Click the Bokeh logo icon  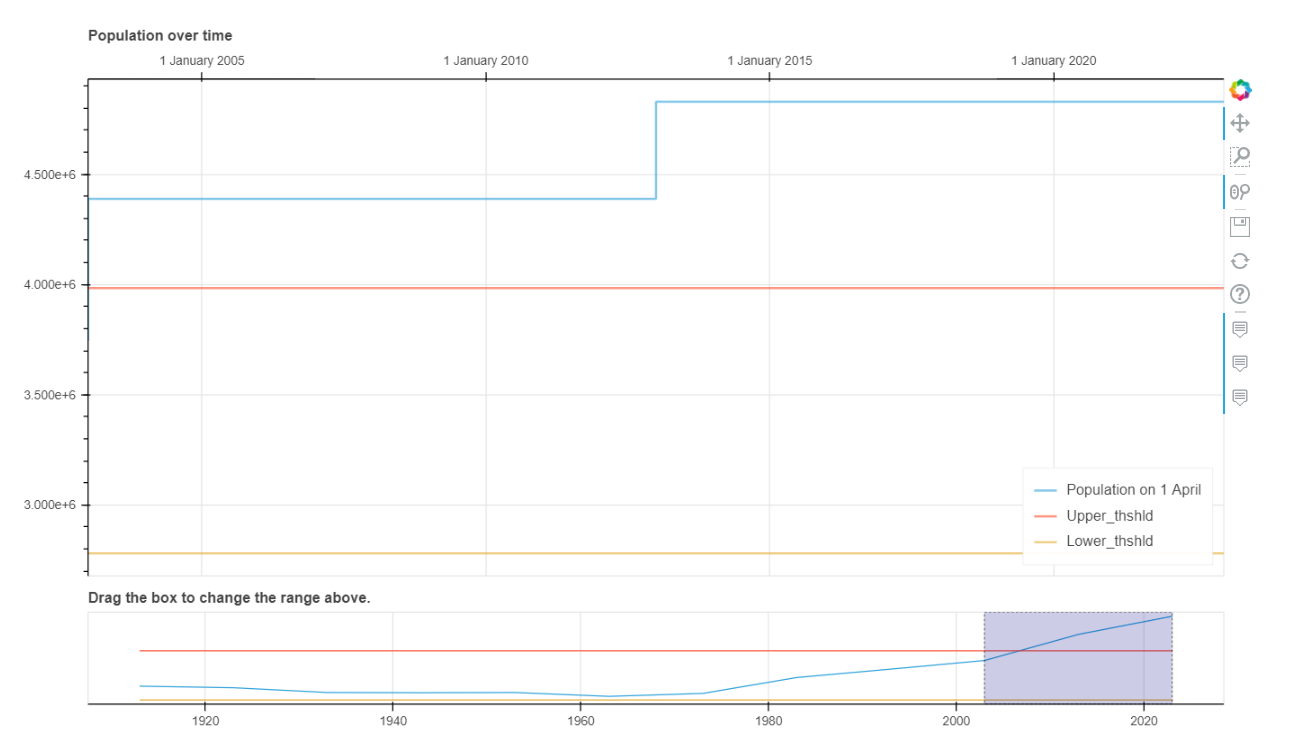1240,90
